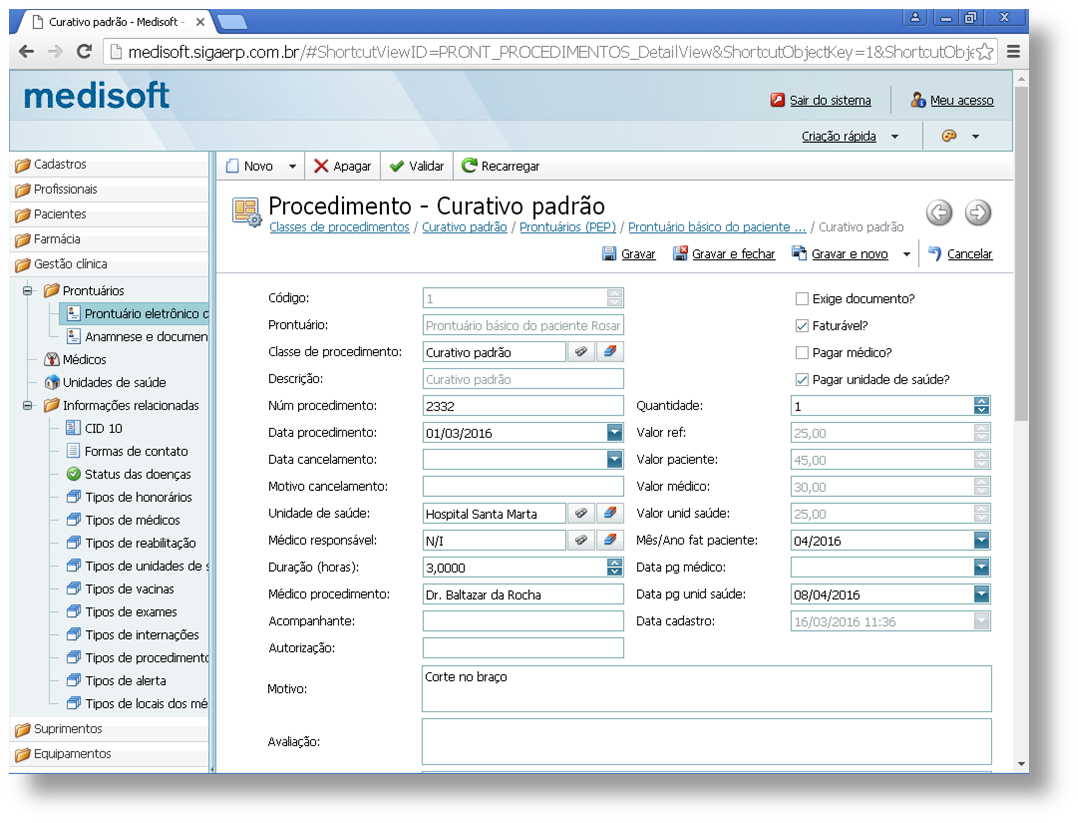The image size is (1078, 823).
Task: Go to next record with right arrow
Action: [x=978, y=212]
